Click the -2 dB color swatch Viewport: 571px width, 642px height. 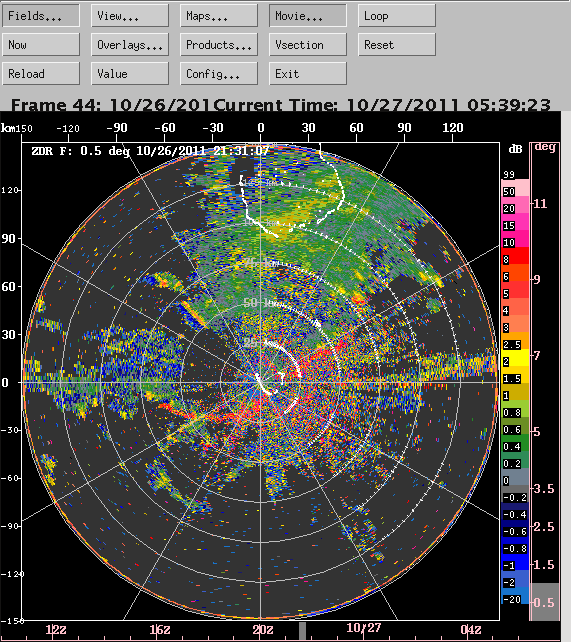(515, 579)
